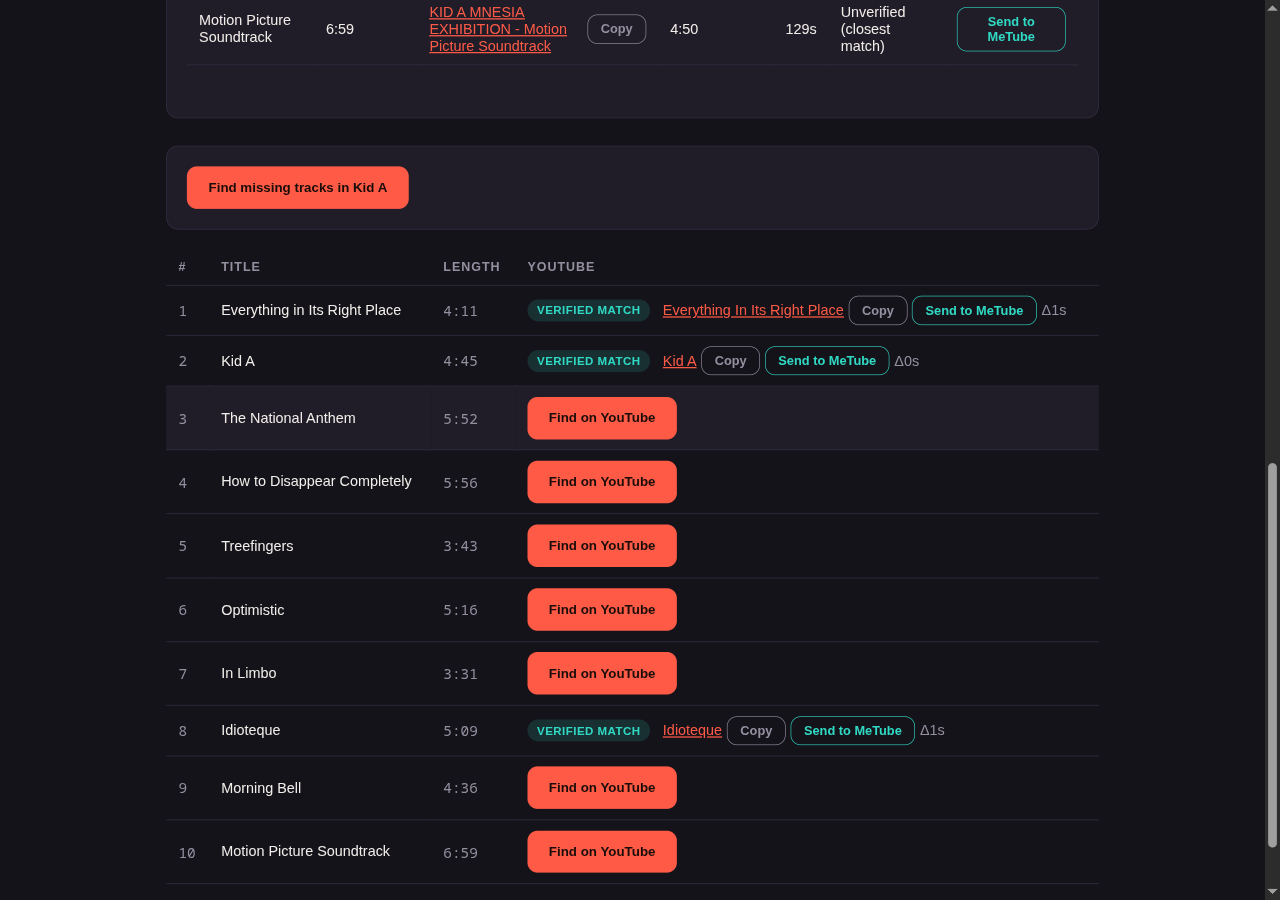Find Treefingers on YouTube
The image size is (1280, 900).
pos(602,546)
